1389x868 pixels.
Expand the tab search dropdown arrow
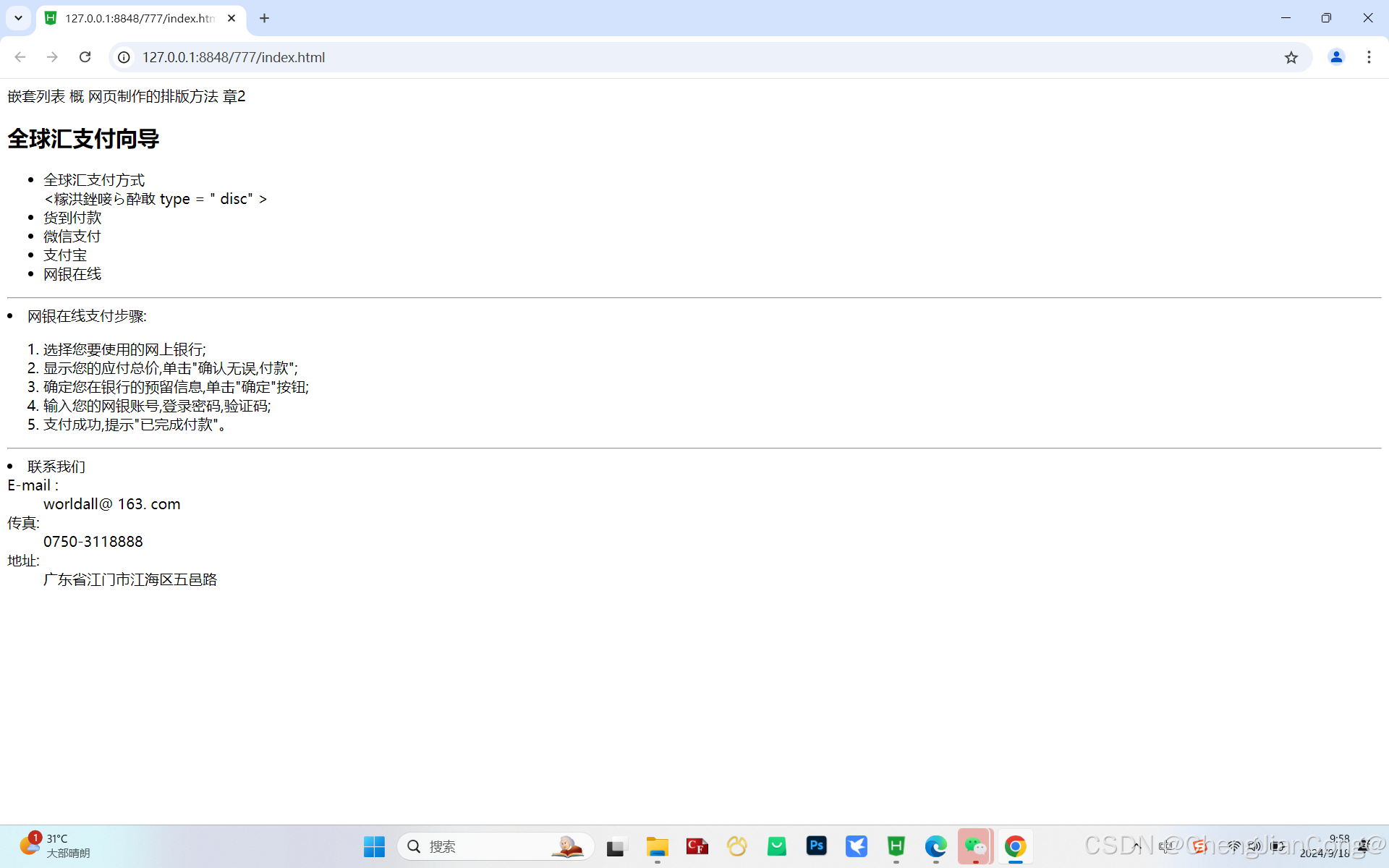18,18
